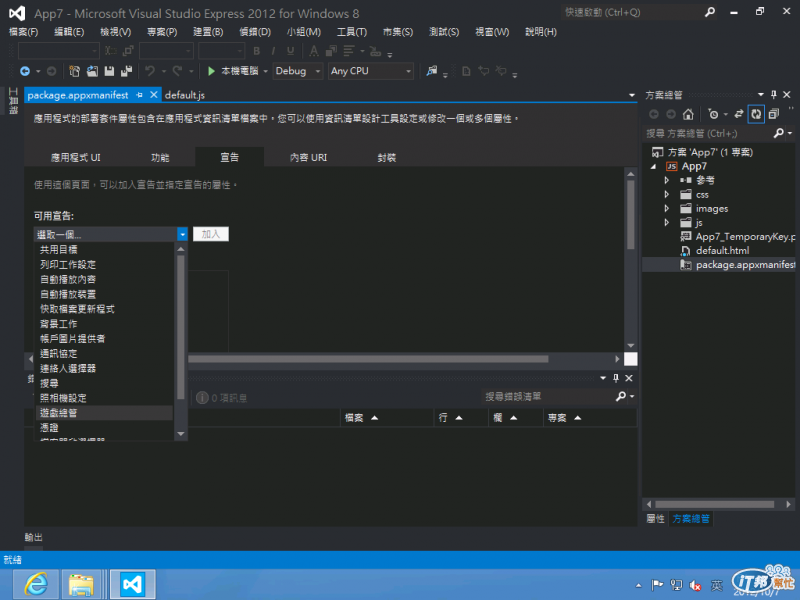Open the 檔案(F) menu
800x600 pixels.
[23, 32]
